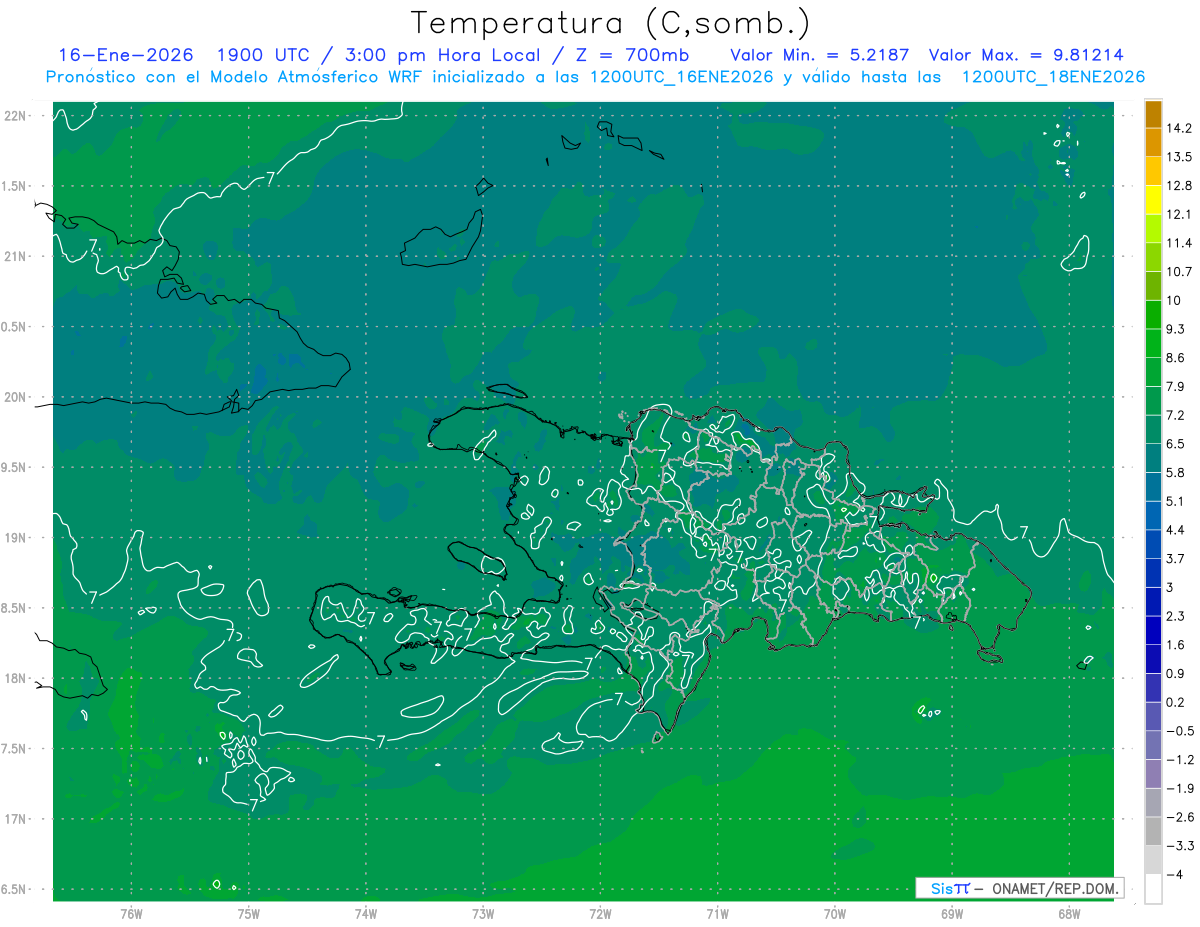Click the 10.7 colorbar value

[1180, 272]
